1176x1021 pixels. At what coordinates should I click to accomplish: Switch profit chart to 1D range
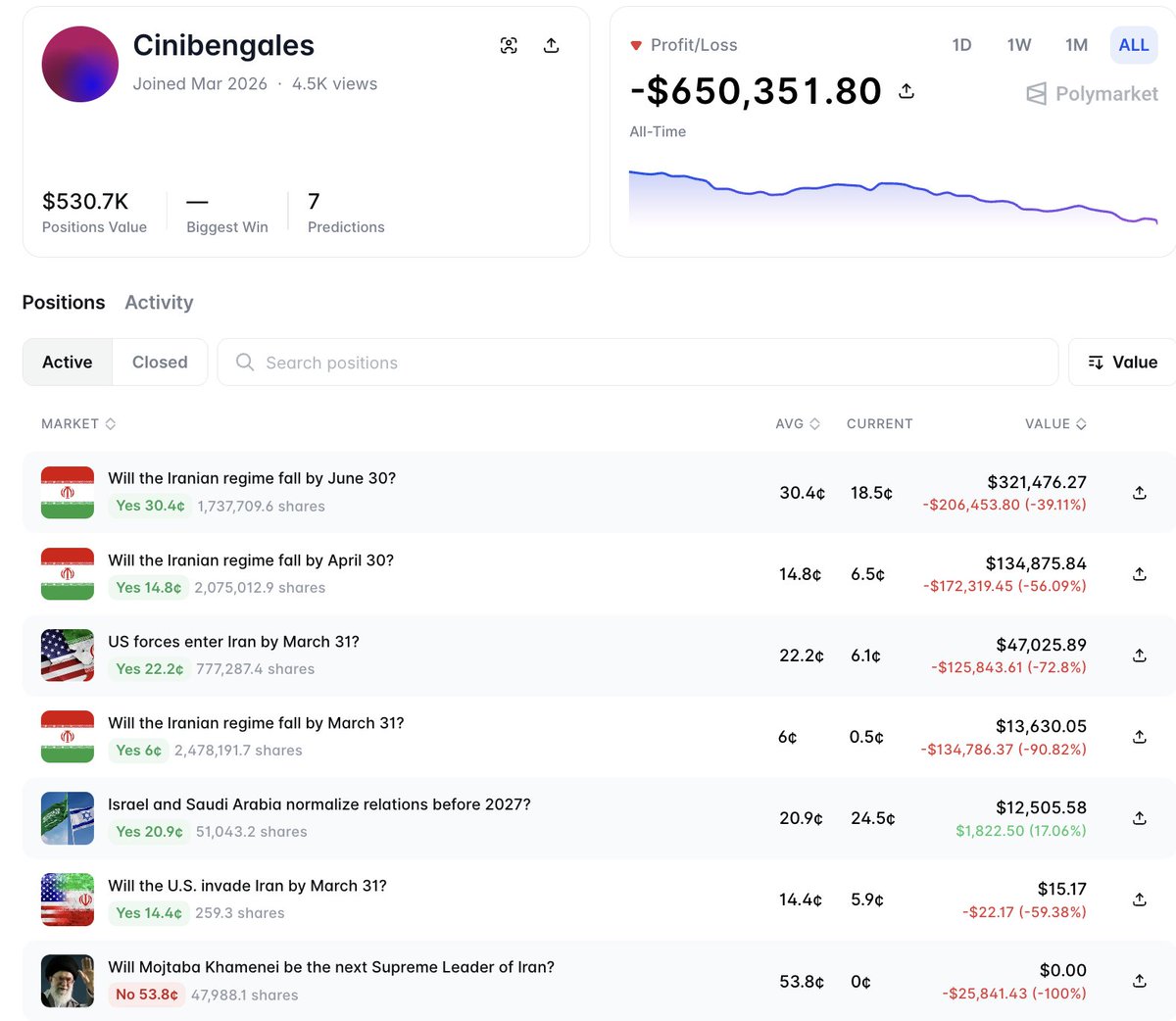point(961,45)
